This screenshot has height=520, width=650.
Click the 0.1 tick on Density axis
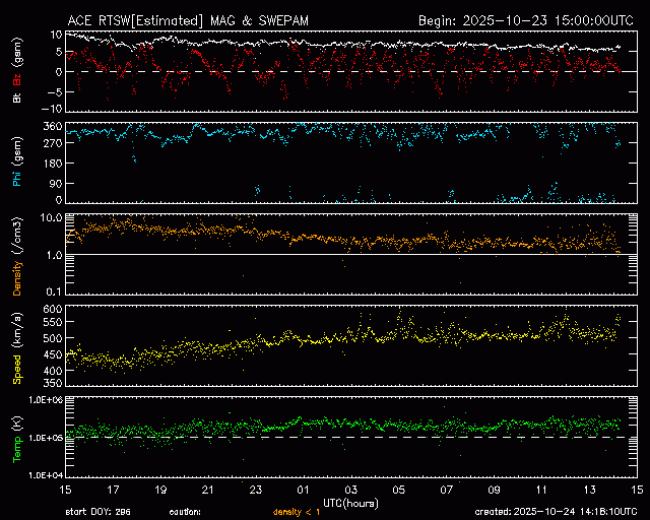point(54,291)
